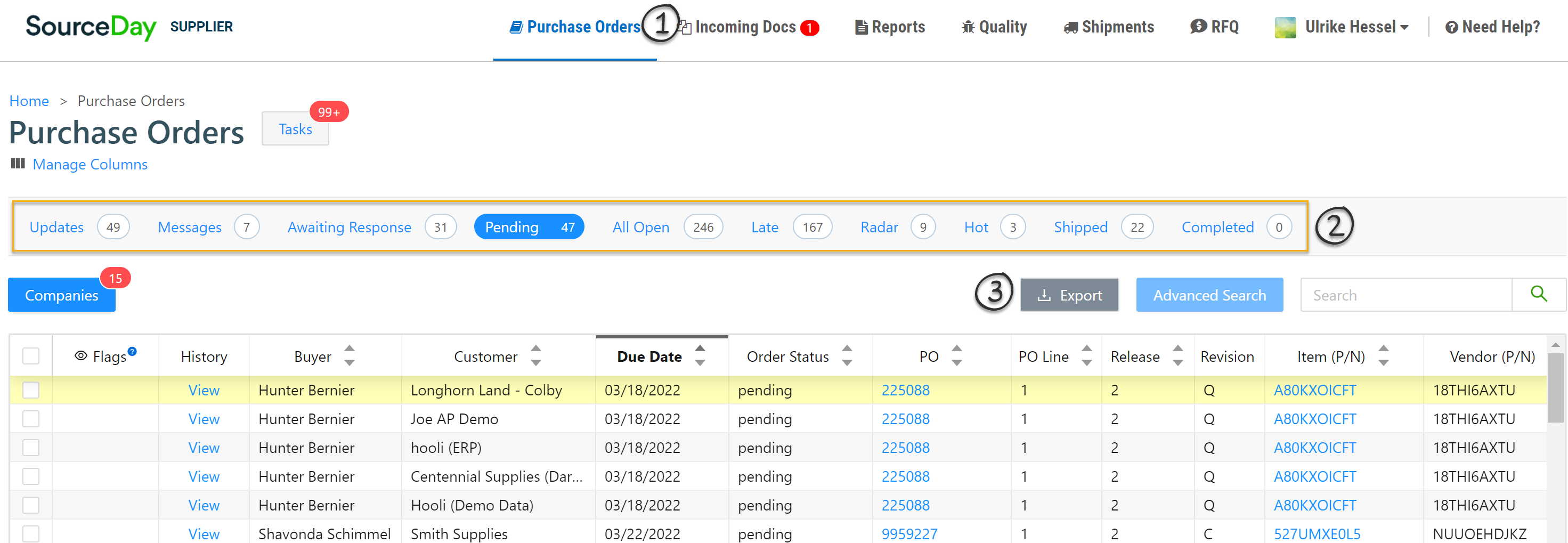Click the SourceDay logo
This screenshot has width=1568, height=543.
click(91, 27)
